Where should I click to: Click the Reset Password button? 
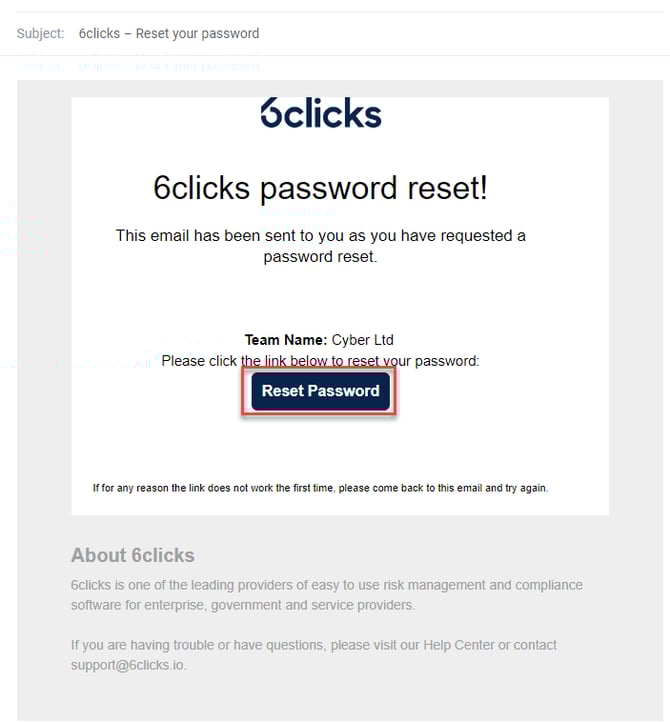coord(320,391)
